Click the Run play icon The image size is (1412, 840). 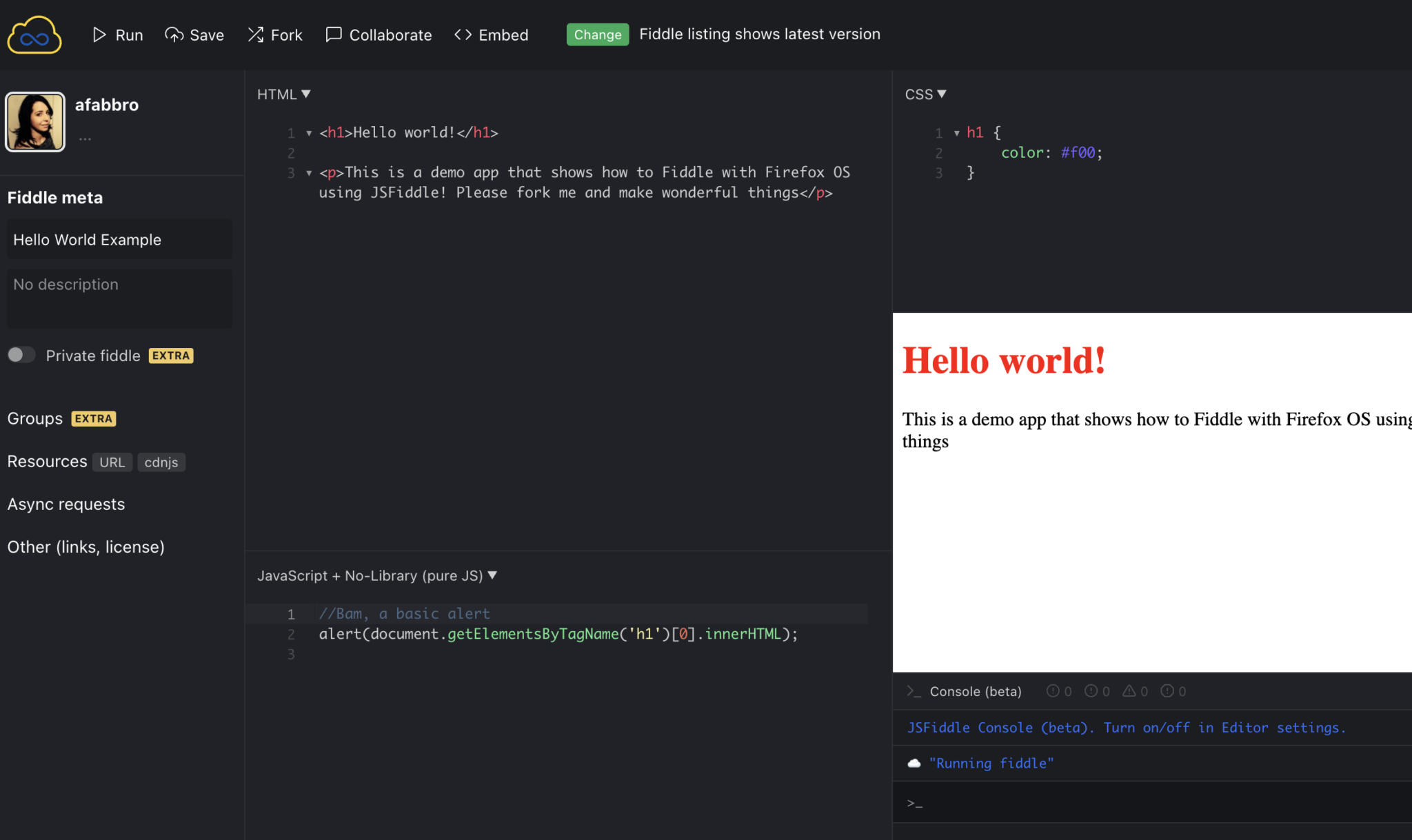[99, 34]
